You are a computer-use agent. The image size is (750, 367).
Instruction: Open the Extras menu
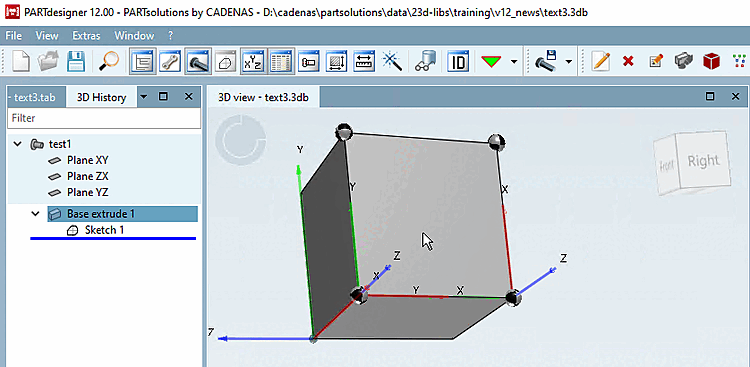tap(87, 35)
